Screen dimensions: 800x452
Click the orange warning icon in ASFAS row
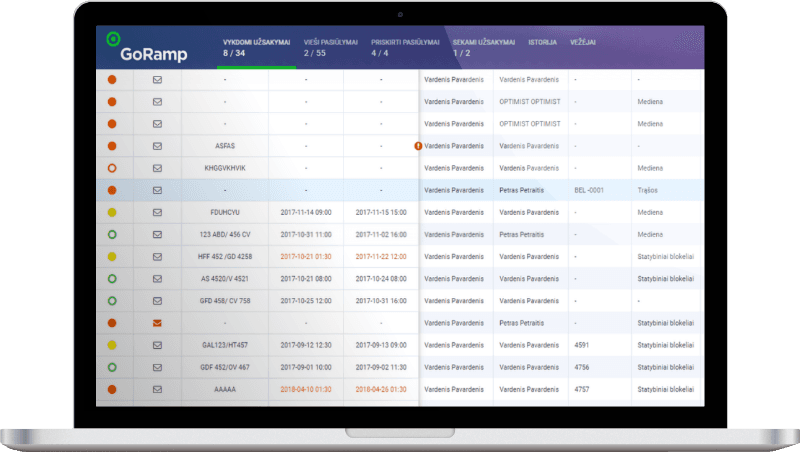pos(418,146)
